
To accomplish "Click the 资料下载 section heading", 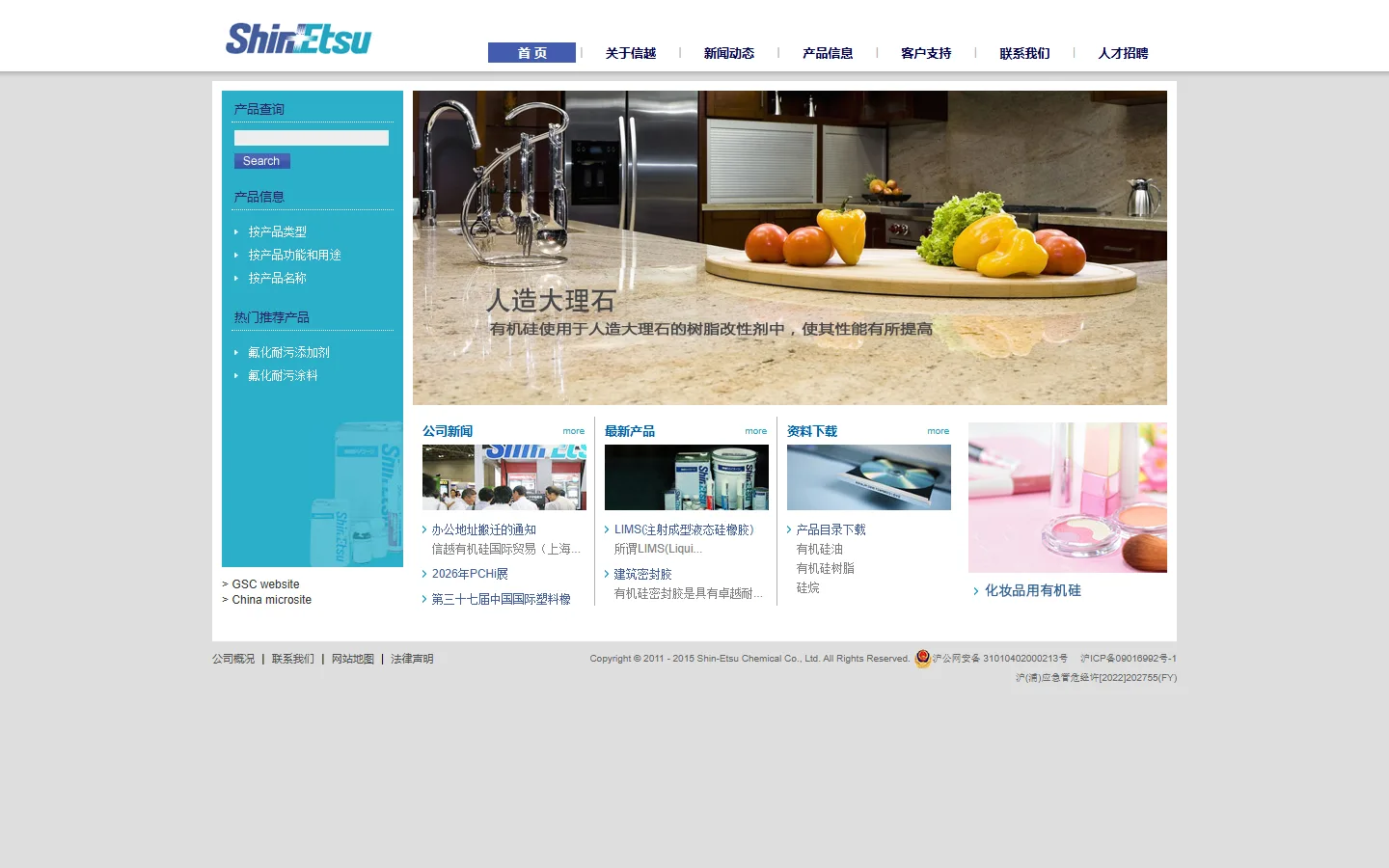I will tap(812, 431).
